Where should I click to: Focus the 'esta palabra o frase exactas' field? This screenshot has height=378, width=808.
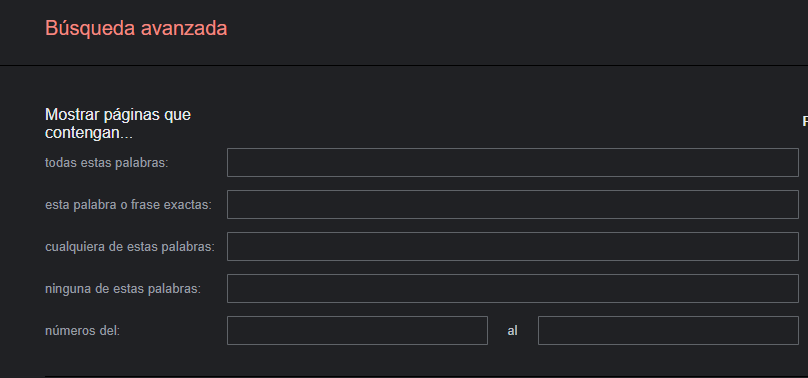pyautogui.click(x=513, y=204)
